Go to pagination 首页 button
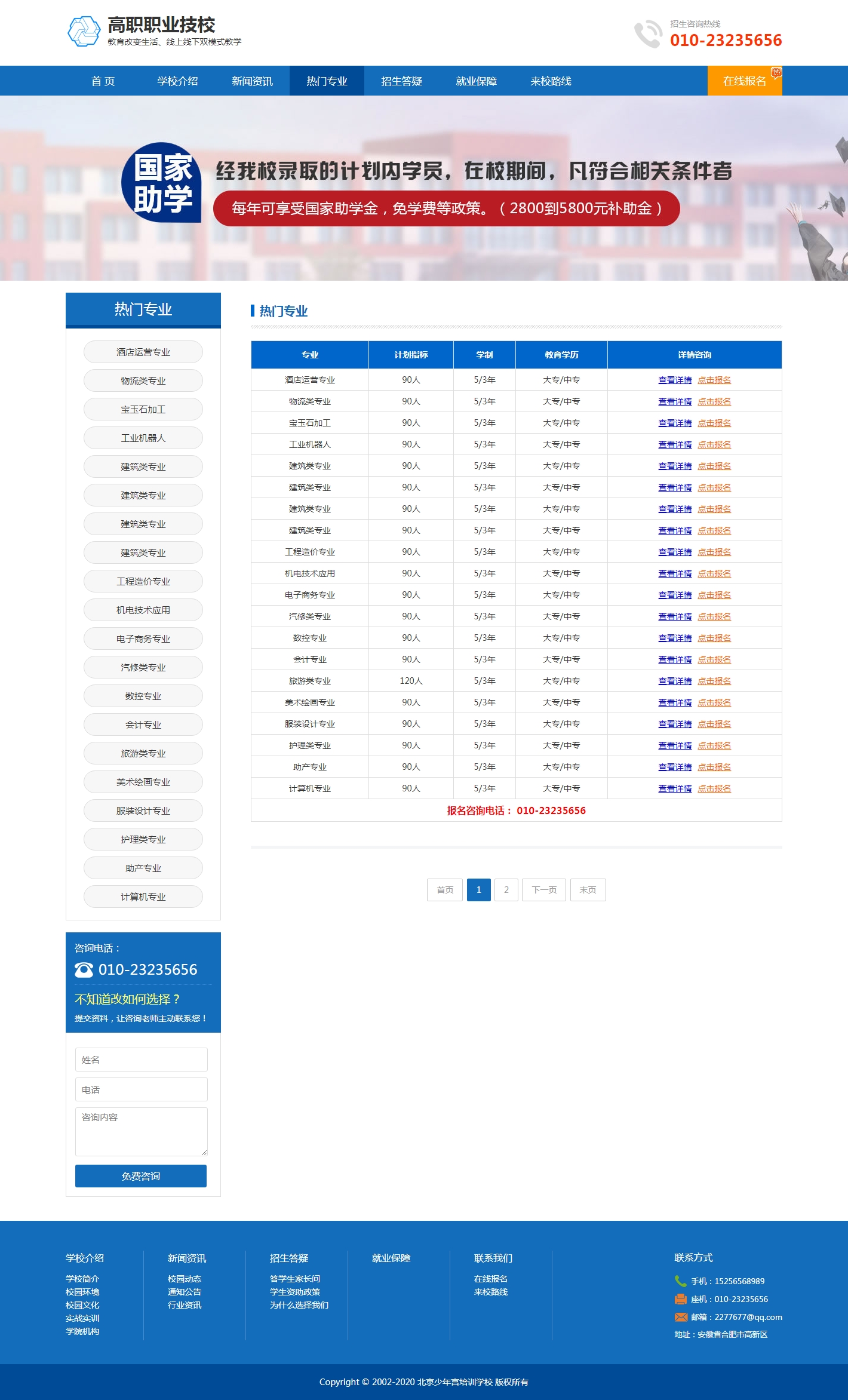Image resolution: width=848 pixels, height=1400 pixels. pos(445,890)
